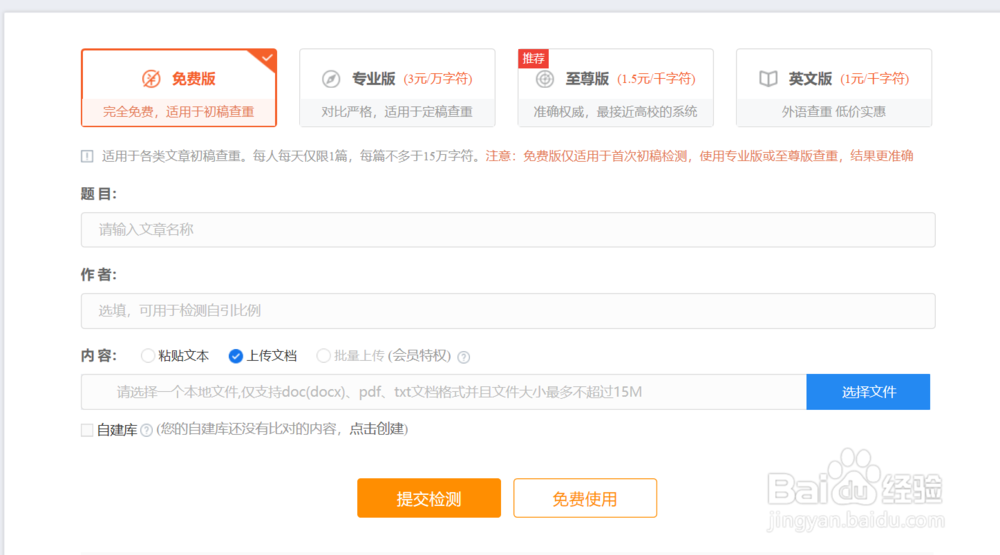This screenshot has width=1000, height=555.
Task: Click the help icon next to 批量上传
Action: (x=464, y=357)
